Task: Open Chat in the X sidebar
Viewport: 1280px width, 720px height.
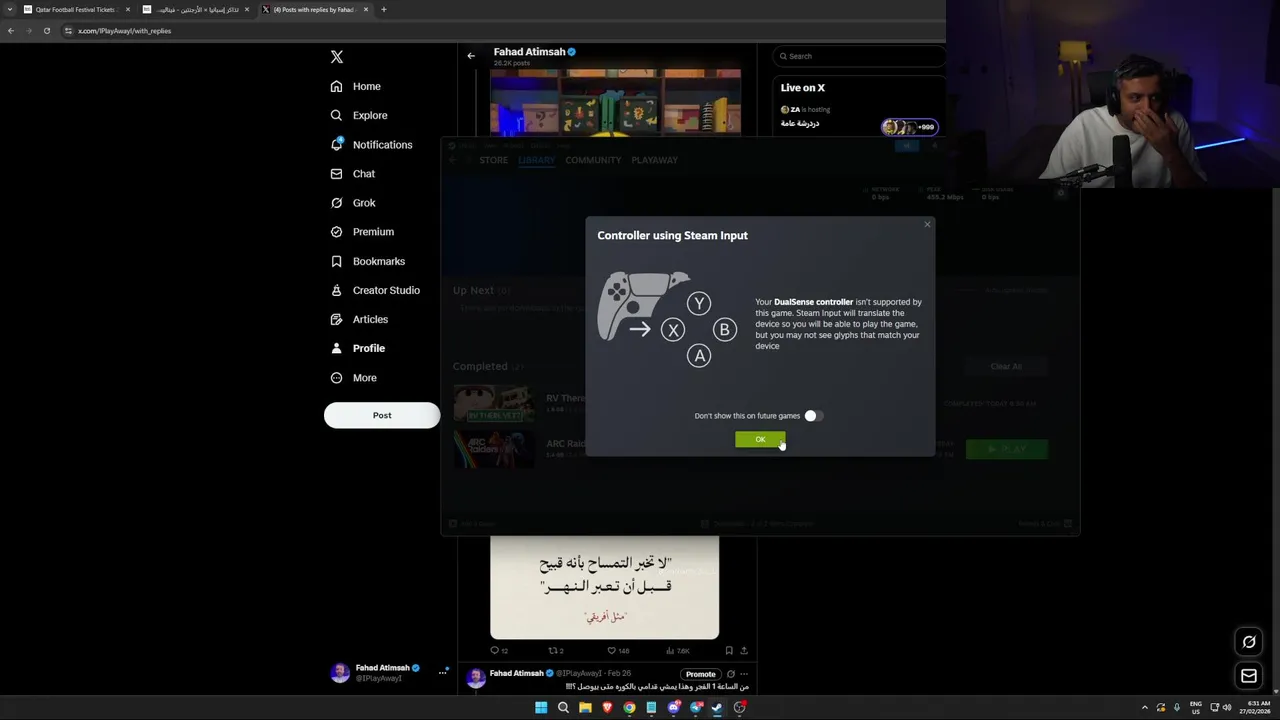Action: tap(353, 174)
